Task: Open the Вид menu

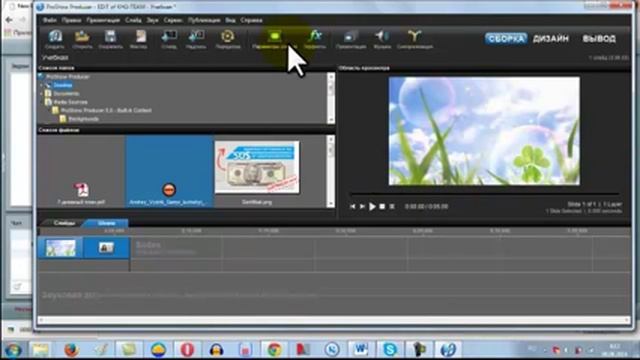Action: [x=230, y=20]
